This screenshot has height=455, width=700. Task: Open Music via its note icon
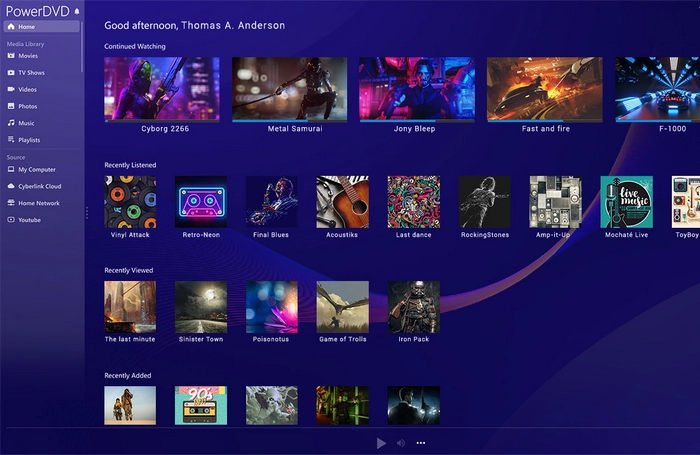11,123
